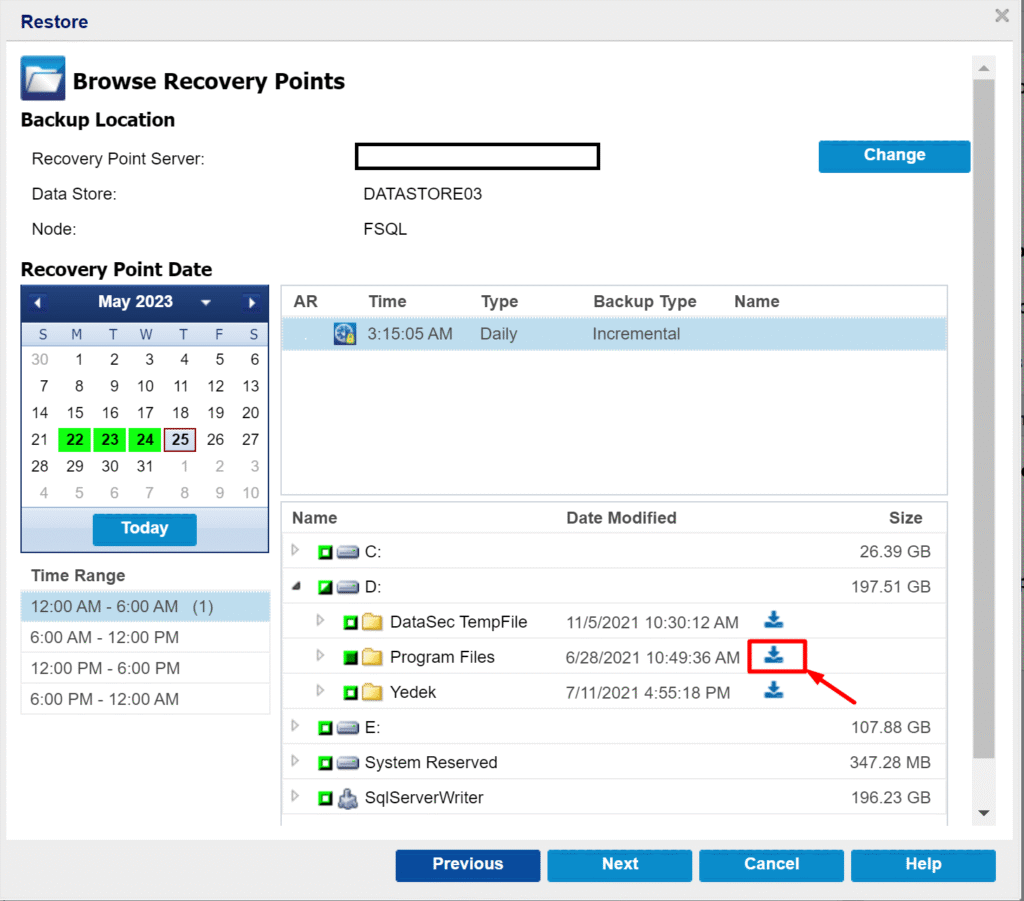Click download icon for Program Files folder
1024x901 pixels.
click(773, 656)
